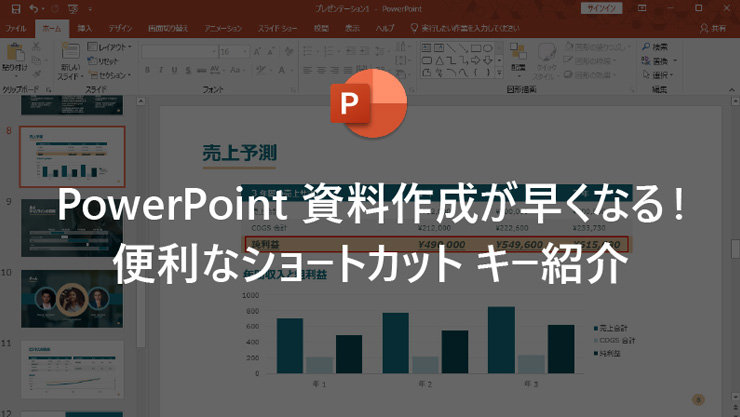
Task: Toggle Bold formatting
Action: click(x=147, y=70)
